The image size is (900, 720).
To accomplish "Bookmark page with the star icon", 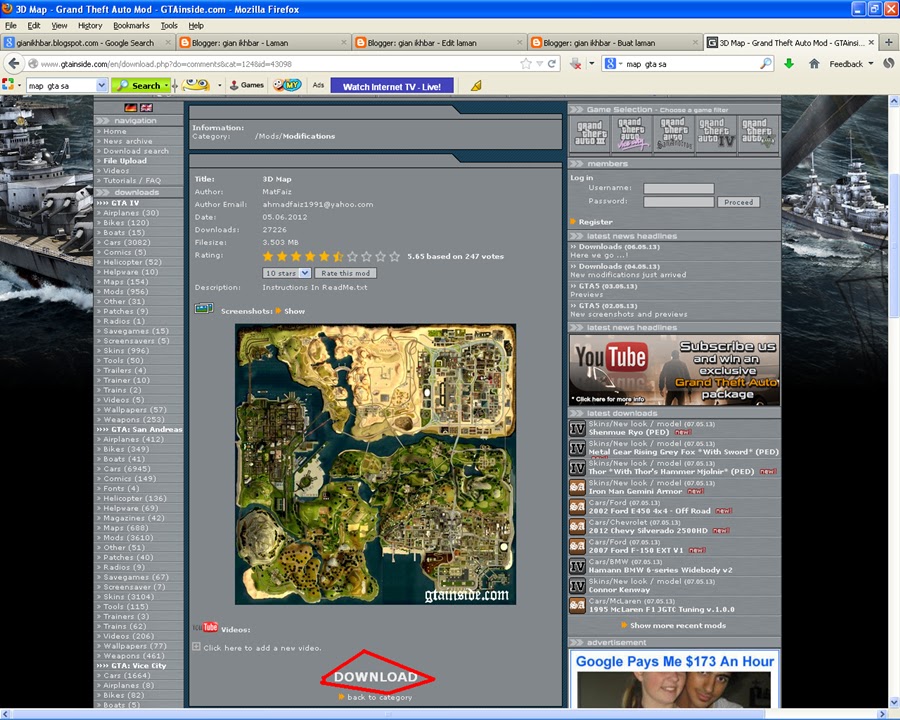I will click(x=526, y=64).
